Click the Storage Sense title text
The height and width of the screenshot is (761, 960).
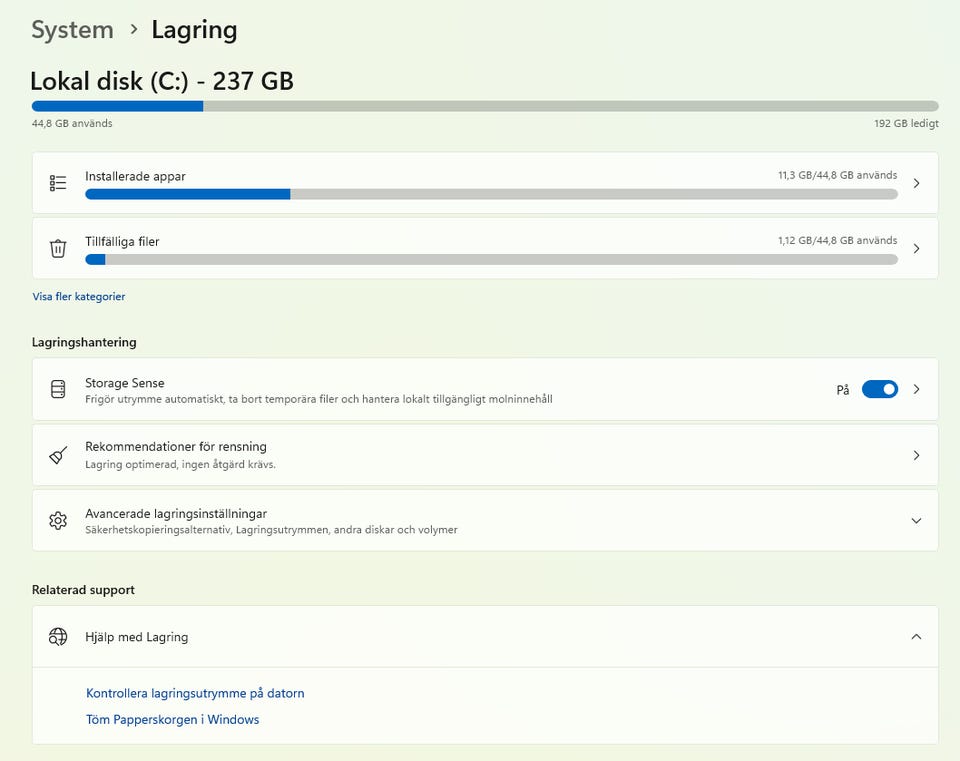pos(124,383)
